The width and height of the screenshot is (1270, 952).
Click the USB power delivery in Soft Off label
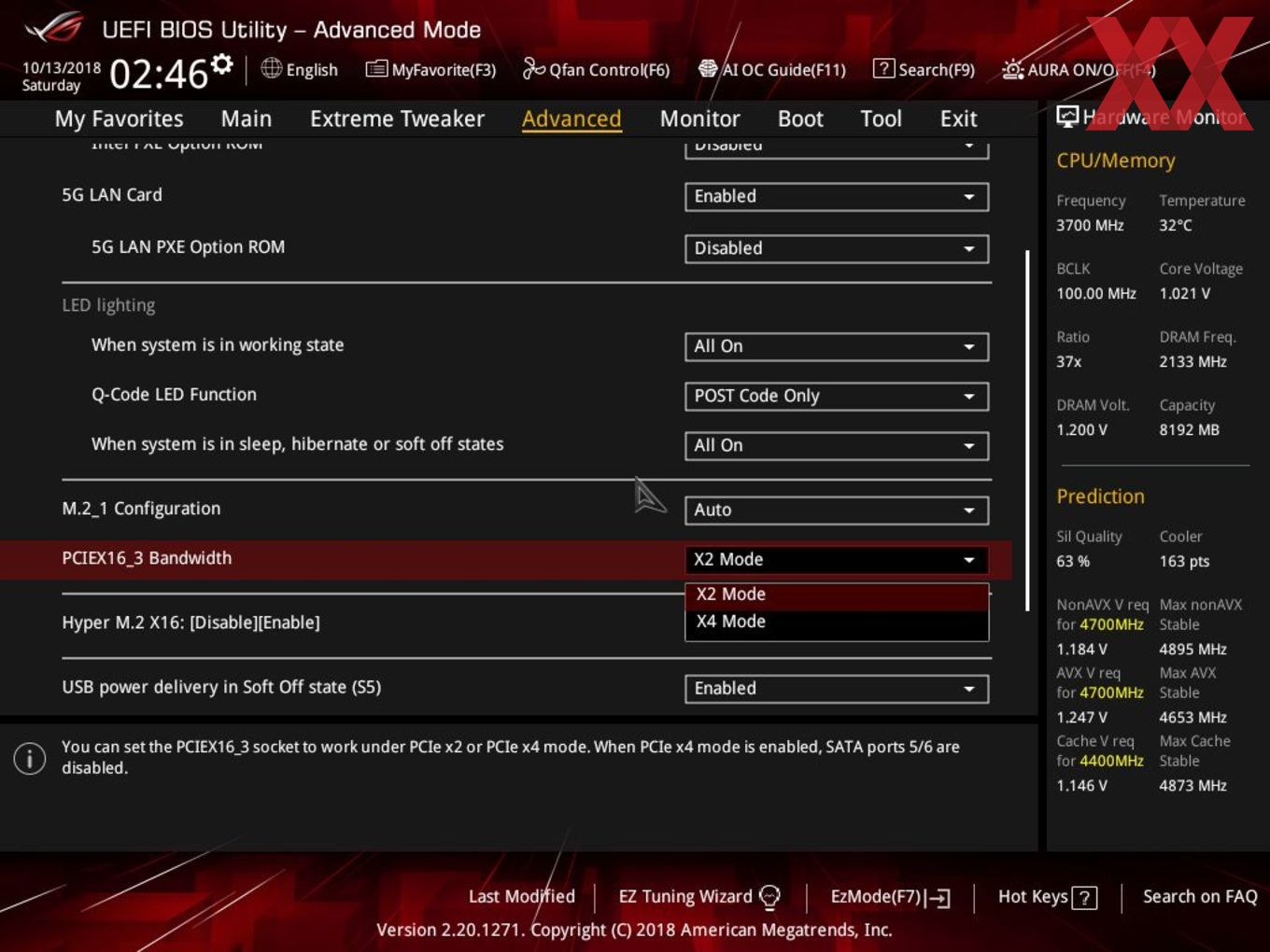click(x=221, y=687)
